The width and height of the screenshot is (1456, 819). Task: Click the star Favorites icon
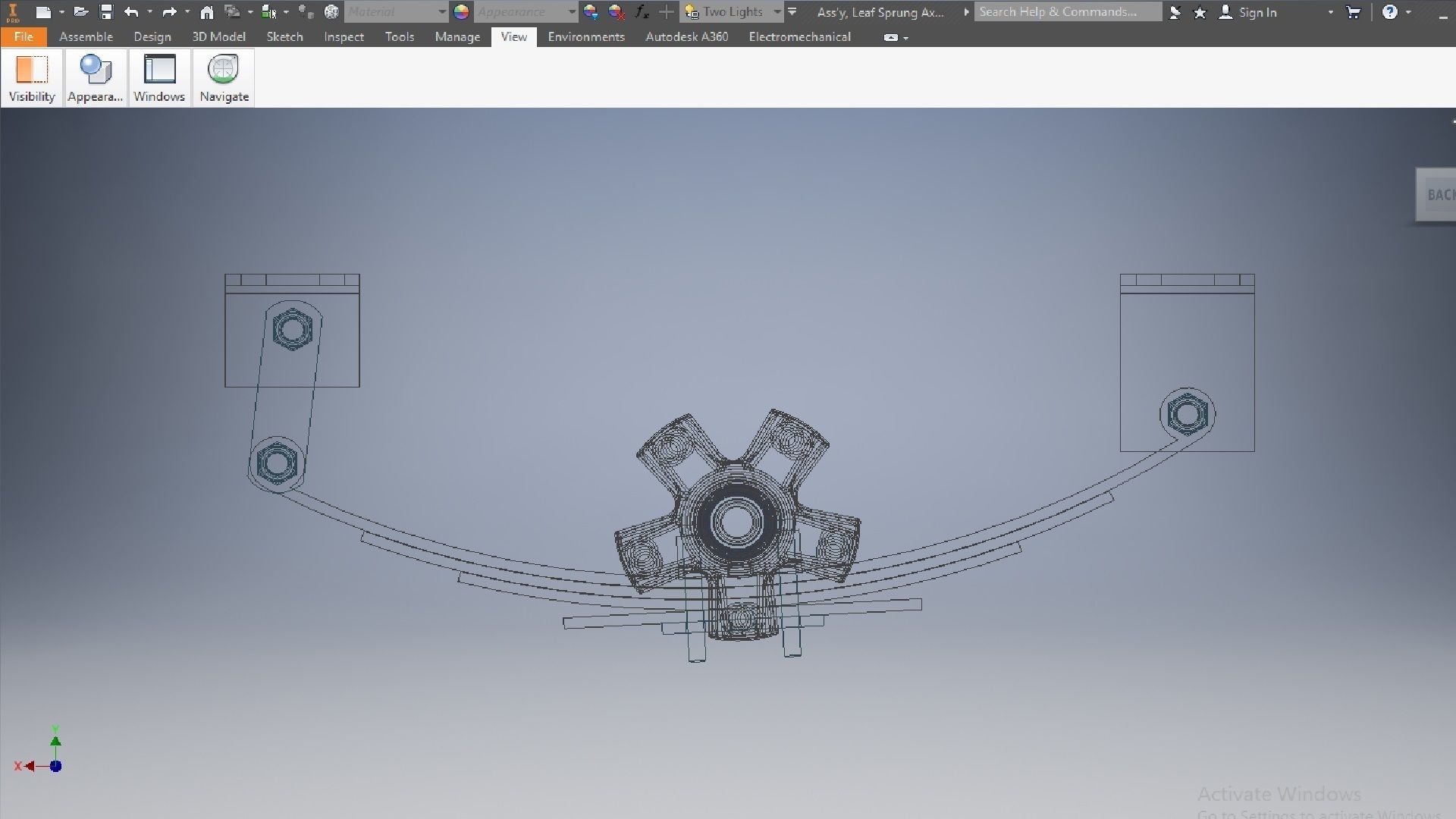click(x=1200, y=12)
